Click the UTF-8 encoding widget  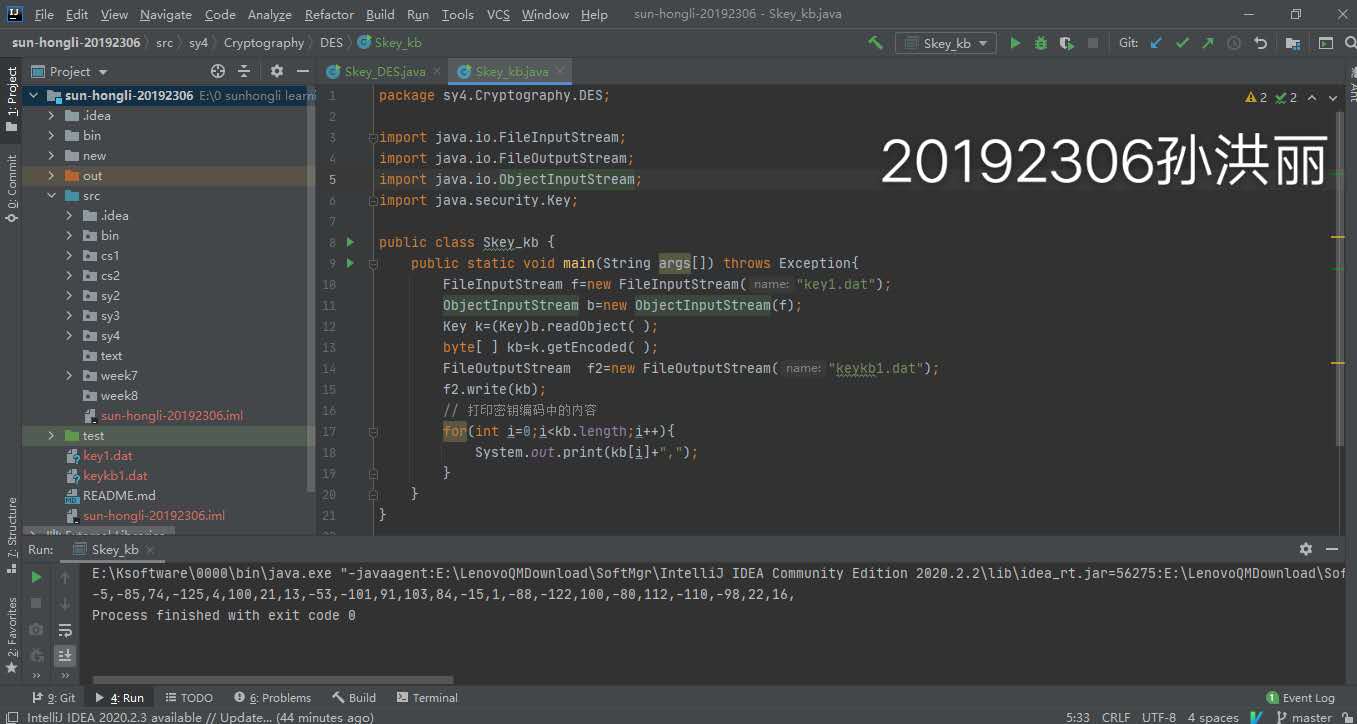1159,717
